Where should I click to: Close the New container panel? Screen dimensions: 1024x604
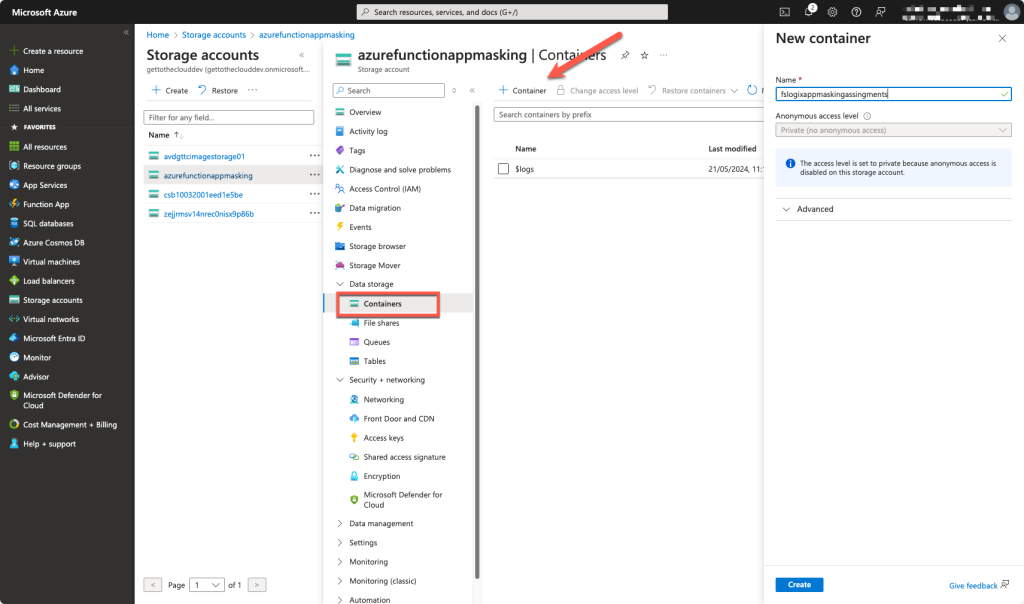pyautogui.click(x=1002, y=39)
